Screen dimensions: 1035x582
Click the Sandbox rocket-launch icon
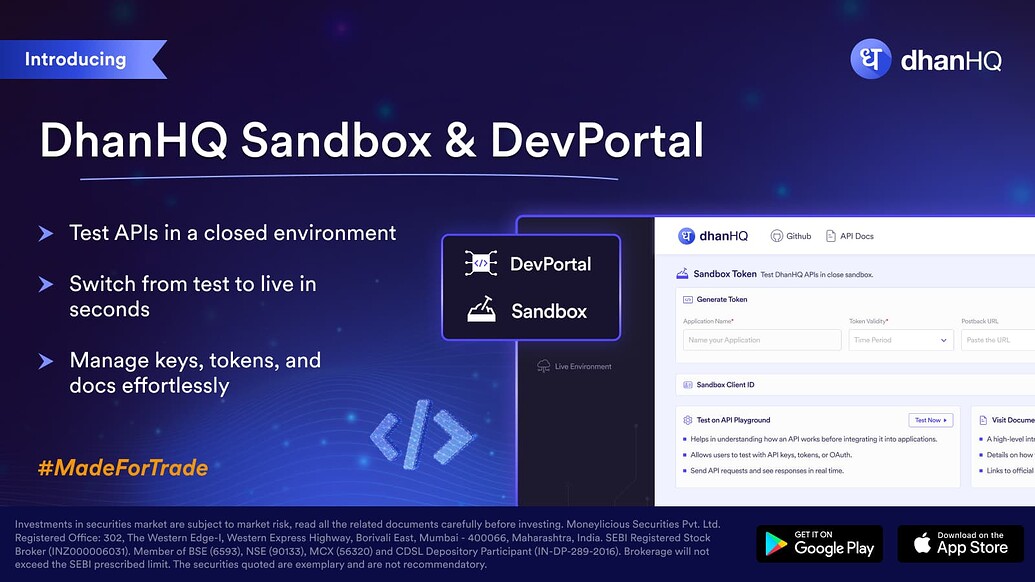pos(481,311)
